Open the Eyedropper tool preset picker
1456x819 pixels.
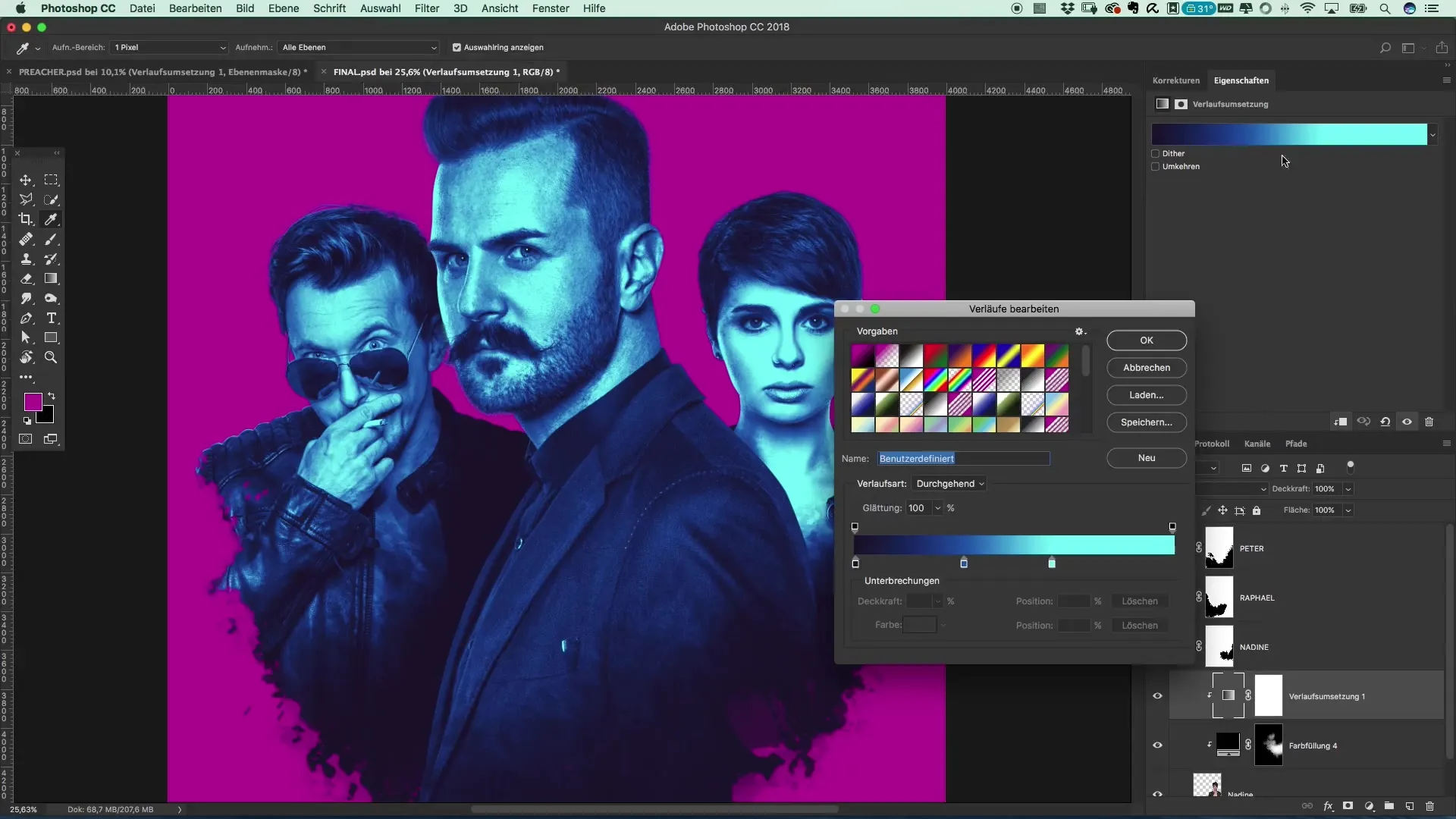pos(37,48)
